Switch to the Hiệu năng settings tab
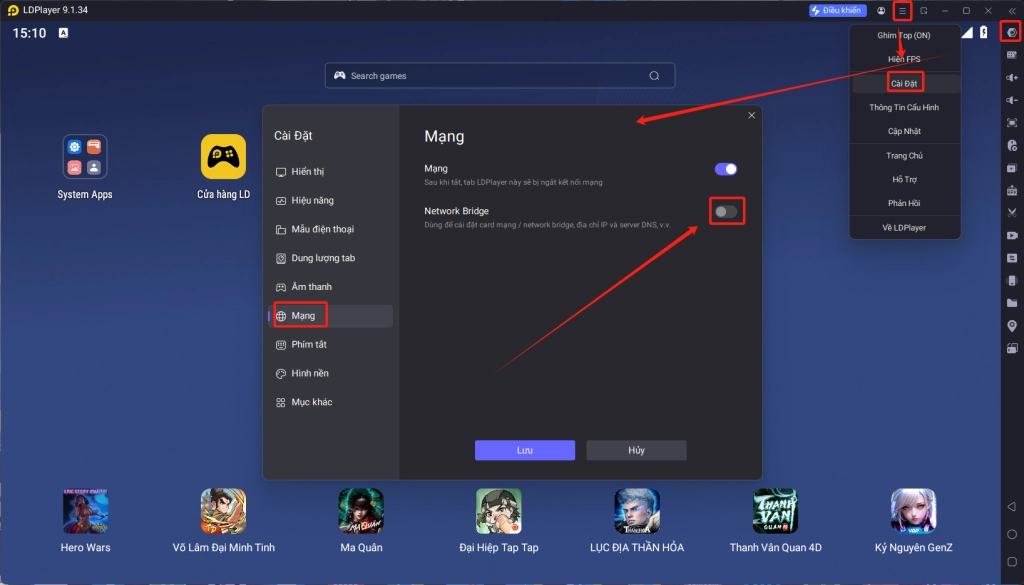 312,201
